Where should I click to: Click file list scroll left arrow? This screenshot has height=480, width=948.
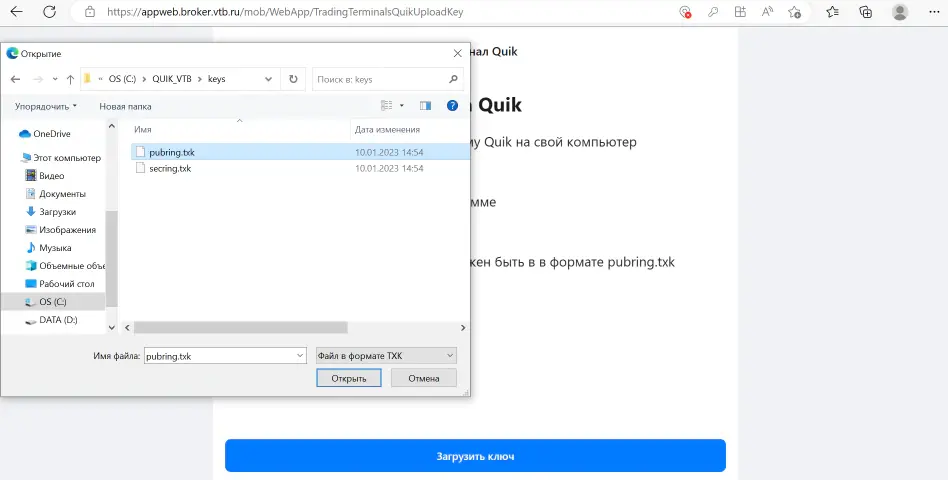pyautogui.click(x=127, y=328)
